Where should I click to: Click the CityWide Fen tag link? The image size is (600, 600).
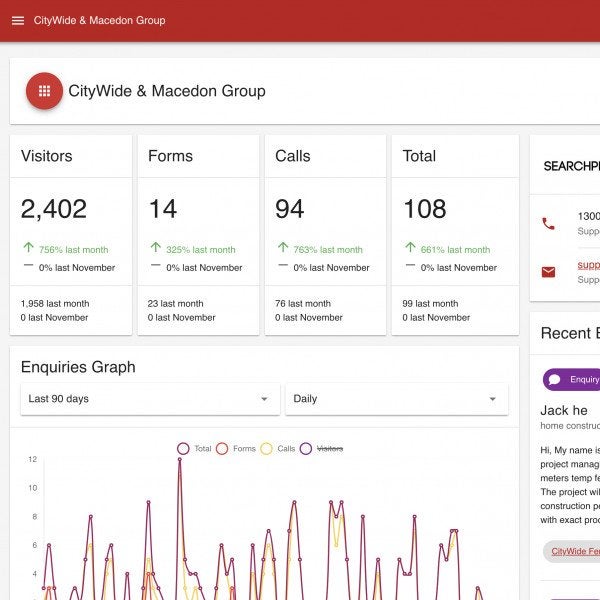(x=576, y=551)
